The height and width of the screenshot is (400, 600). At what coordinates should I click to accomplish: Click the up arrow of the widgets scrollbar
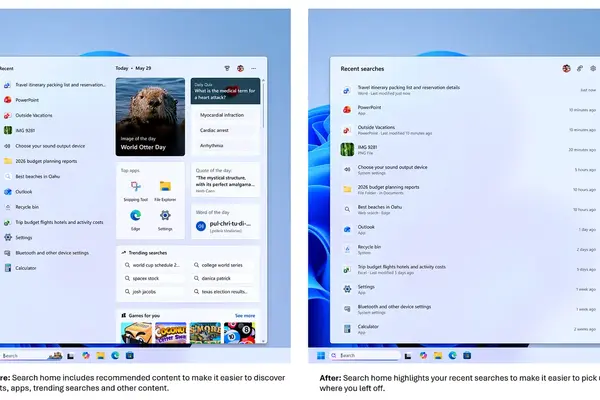click(263, 80)
